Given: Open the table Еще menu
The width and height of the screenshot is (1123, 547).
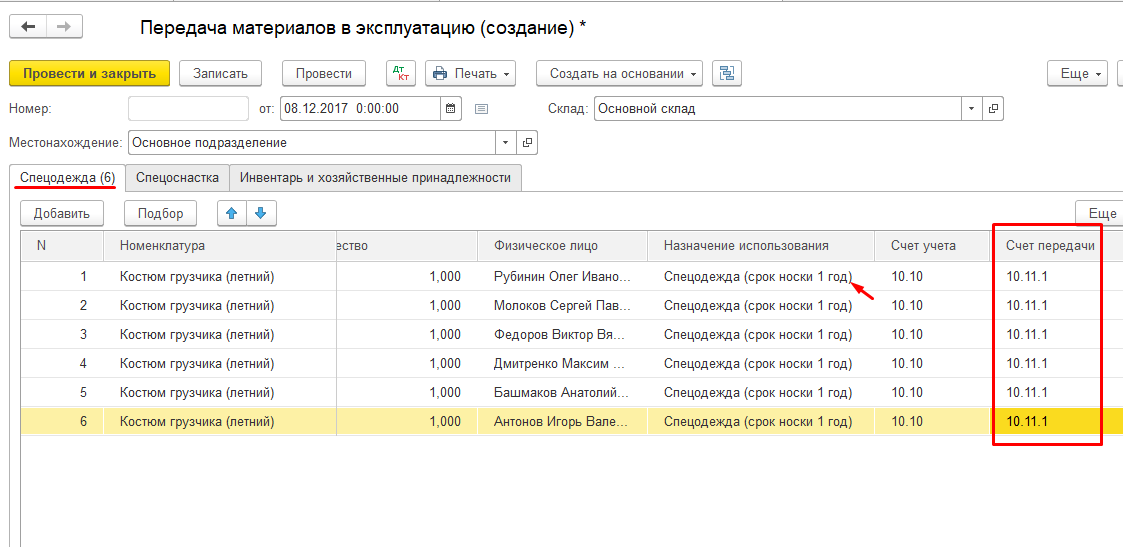Looking at the screenshot, I should tap(1099, 213).
